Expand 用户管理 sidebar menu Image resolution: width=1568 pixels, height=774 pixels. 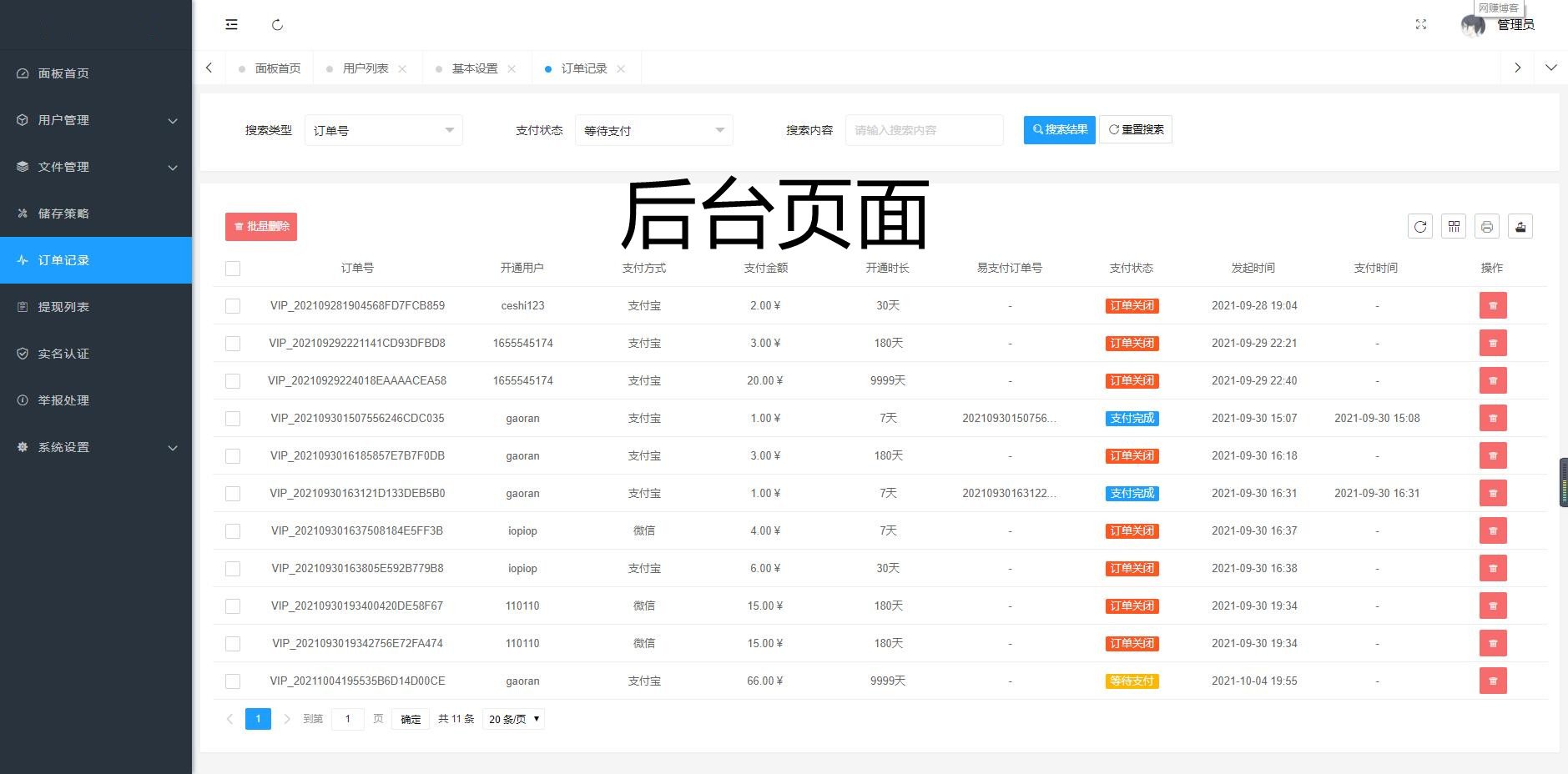[x=96, y=120]
